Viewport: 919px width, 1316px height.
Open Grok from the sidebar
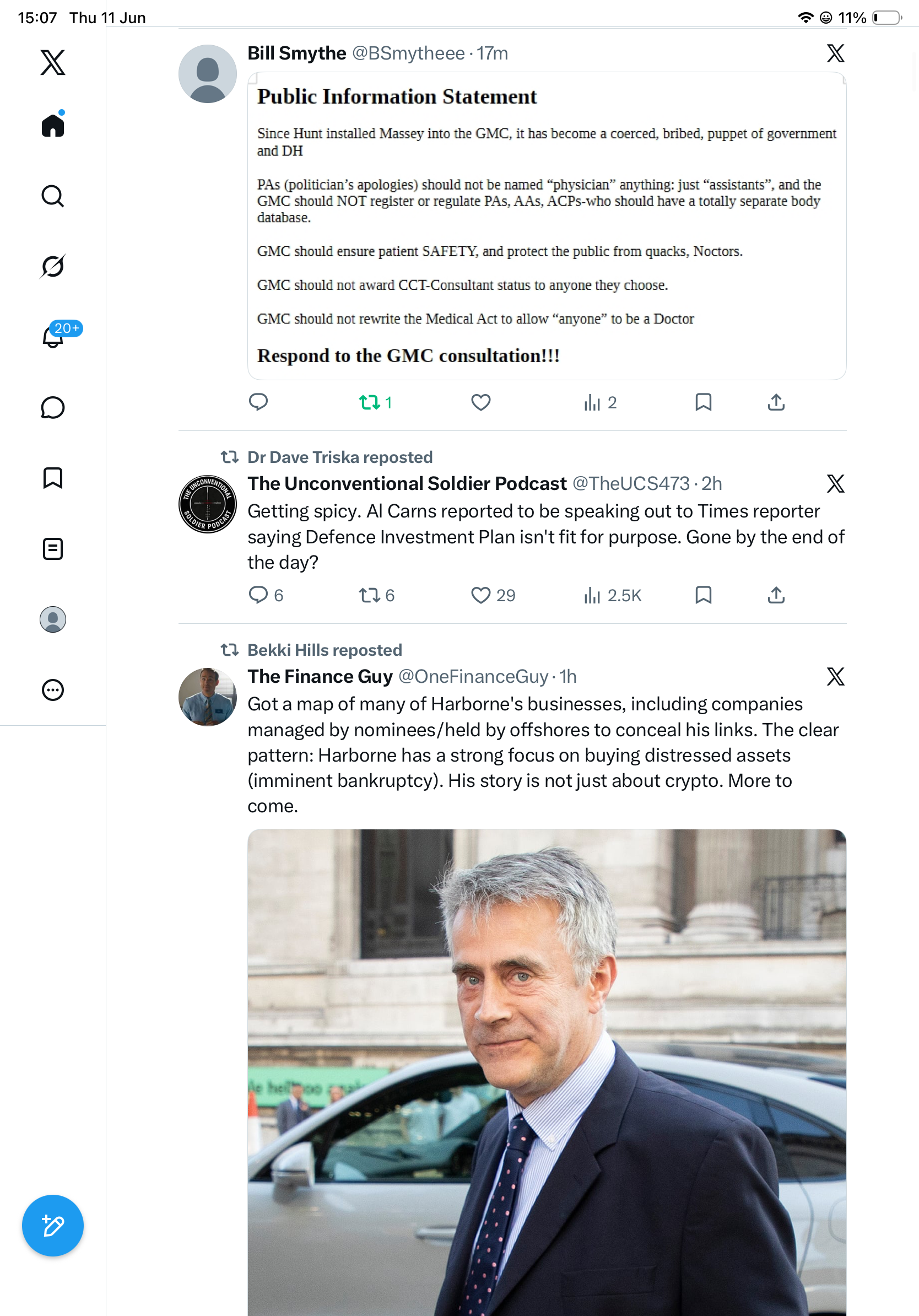pyautogui.click(x=53, y=267)
